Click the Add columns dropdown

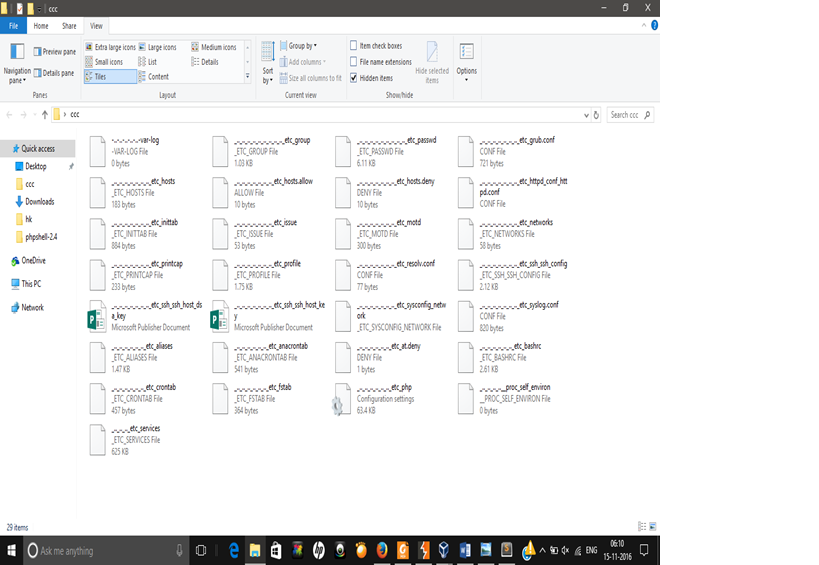pyautogui.click(x=302, y=62)
